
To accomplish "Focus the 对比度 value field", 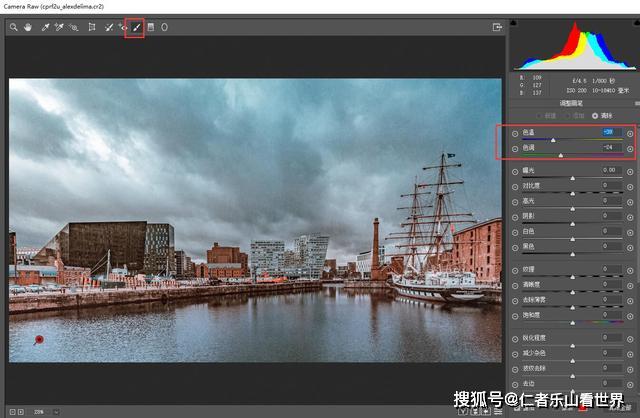I will click(611, 185).
